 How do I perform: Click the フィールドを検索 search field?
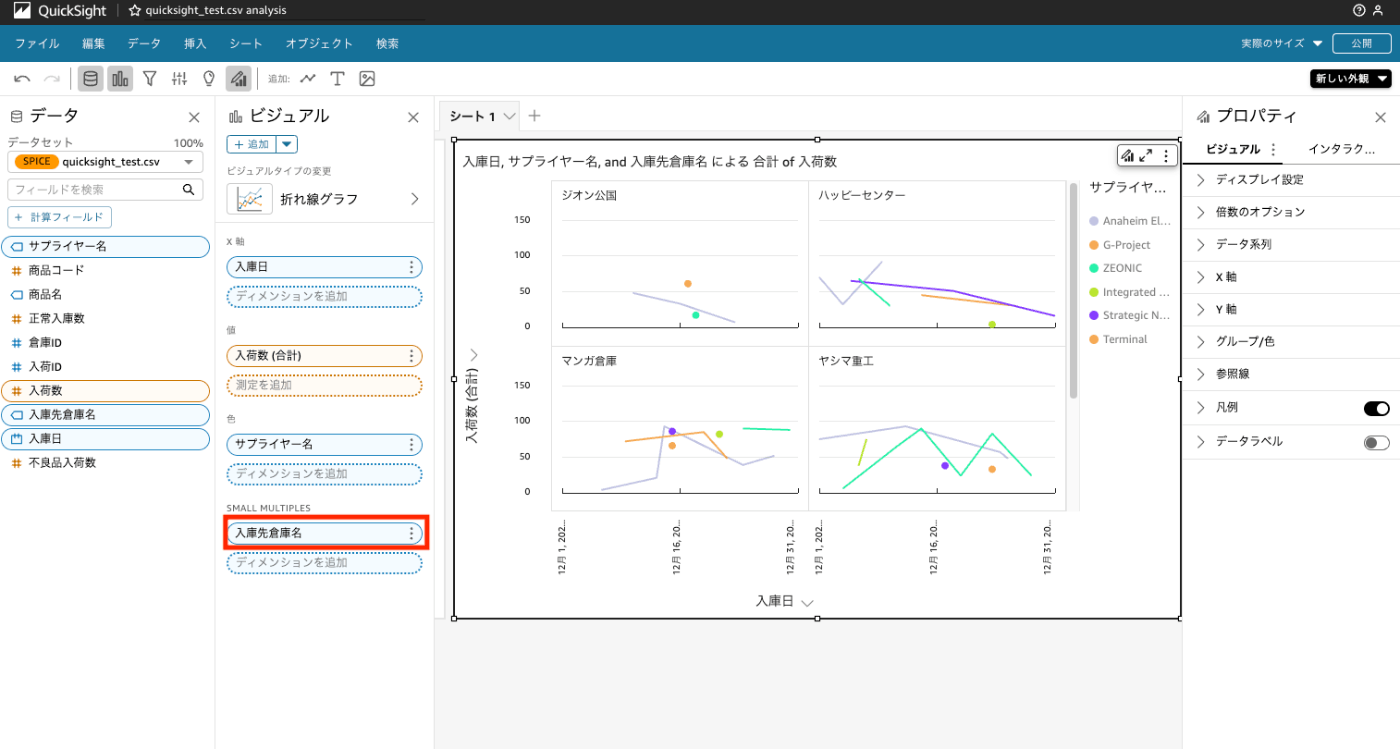click(105, 189)
